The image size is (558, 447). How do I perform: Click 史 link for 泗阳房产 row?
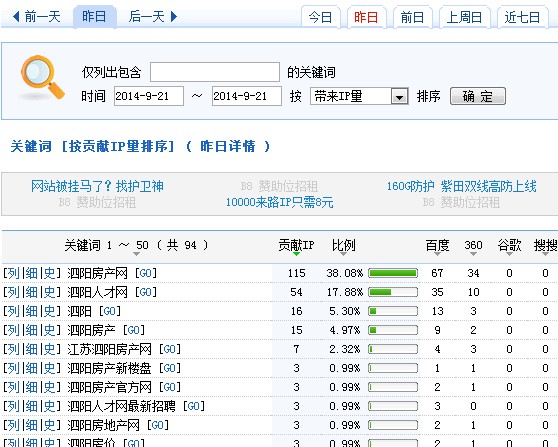click(49, 330)
